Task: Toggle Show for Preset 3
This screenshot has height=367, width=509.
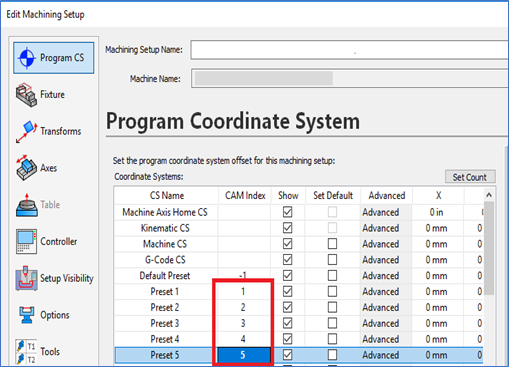Action: tap(287, 323)
